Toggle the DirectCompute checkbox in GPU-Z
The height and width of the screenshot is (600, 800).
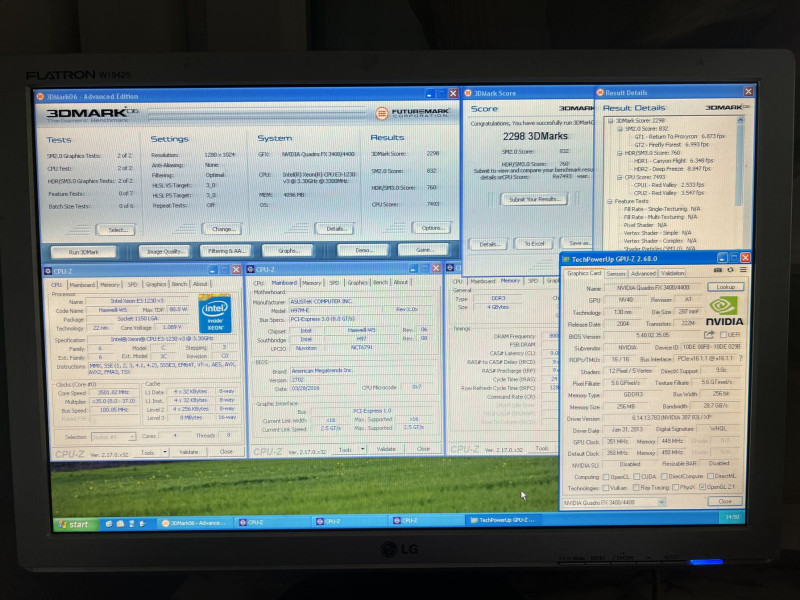pyautogui.click(x=664, y=477)
